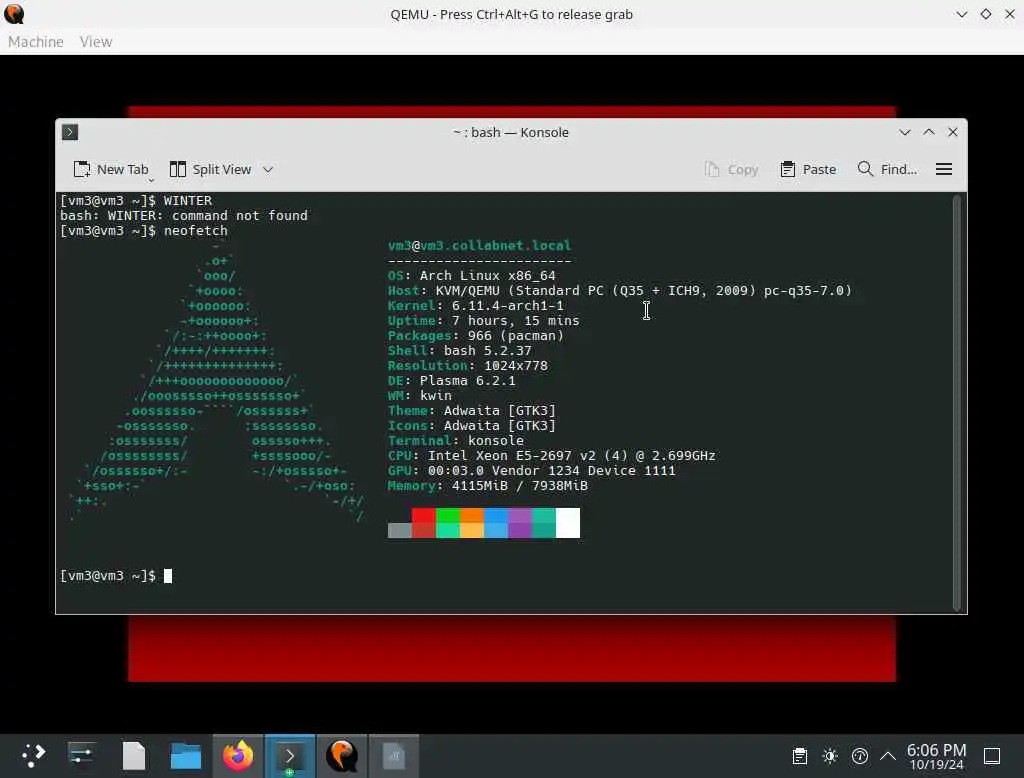1024x778 pixels.
Task: Click the Host KVM/QEMU line
Action: (x=620, y=291)
